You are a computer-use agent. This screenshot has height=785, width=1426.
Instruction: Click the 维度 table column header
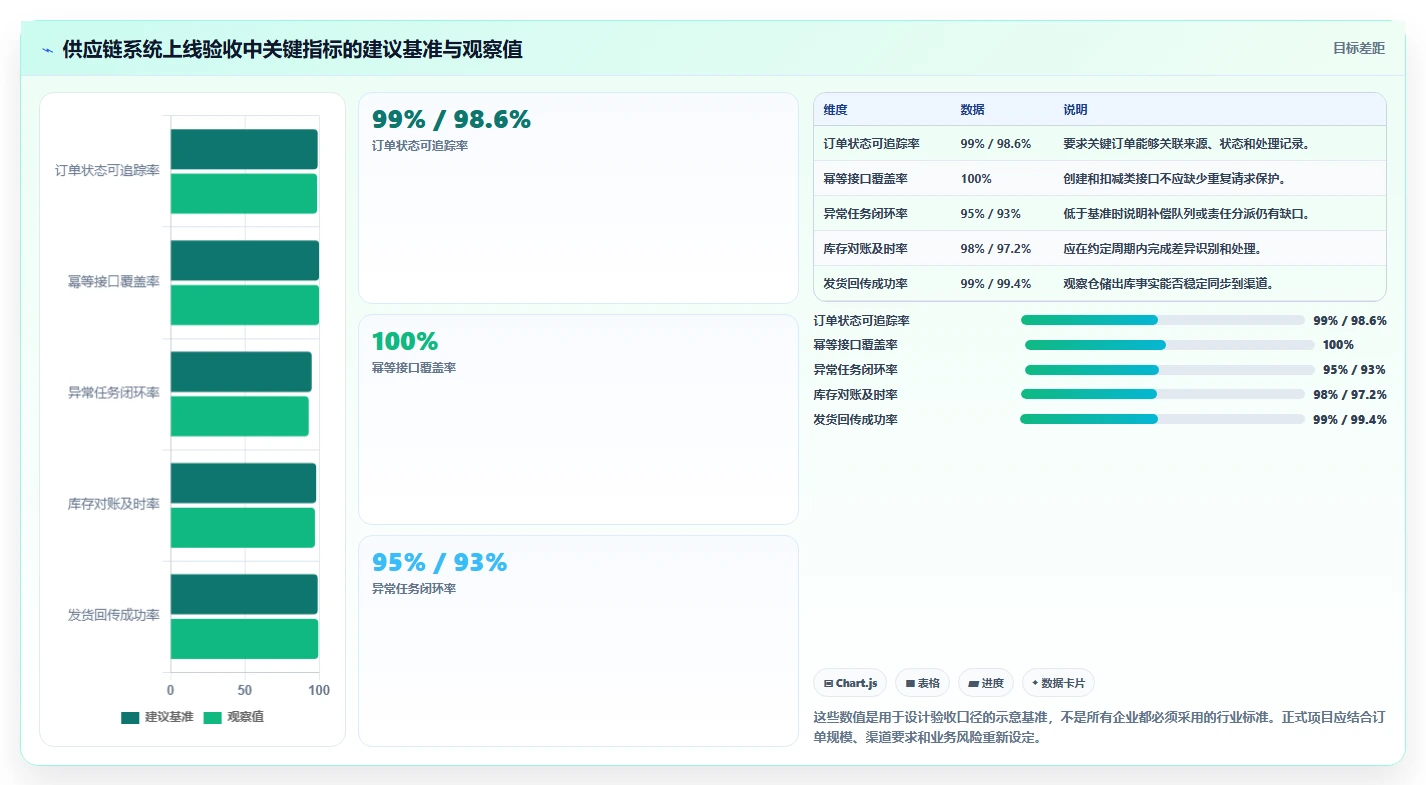point(836,110)
